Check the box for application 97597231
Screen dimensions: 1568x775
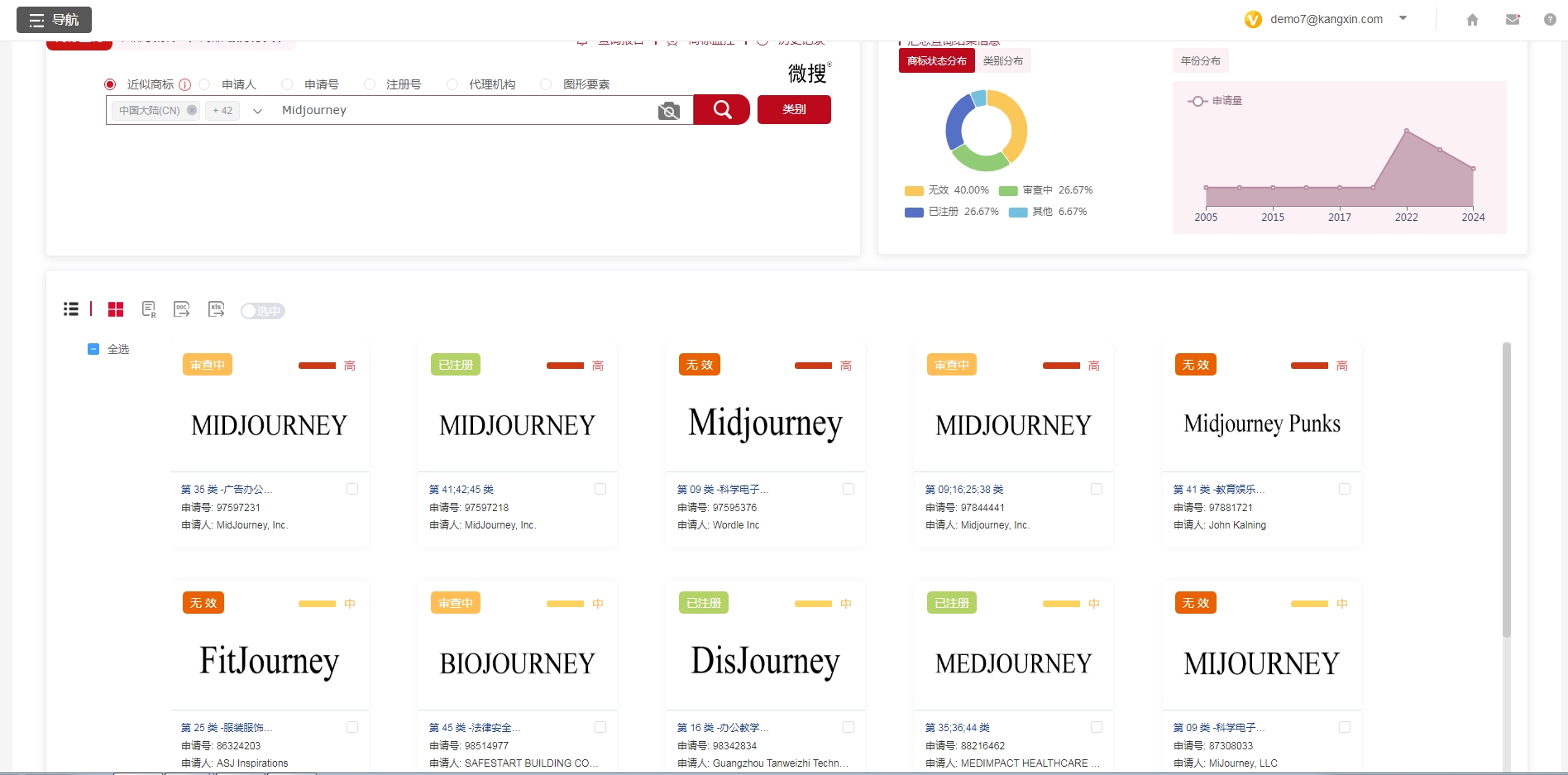[352, 489]
